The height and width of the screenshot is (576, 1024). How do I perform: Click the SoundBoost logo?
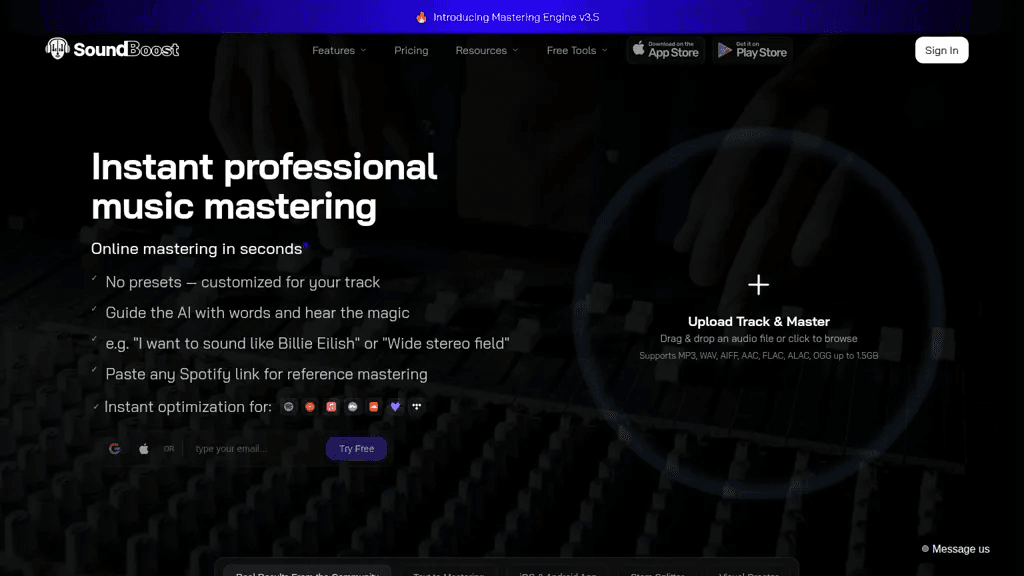112,49
